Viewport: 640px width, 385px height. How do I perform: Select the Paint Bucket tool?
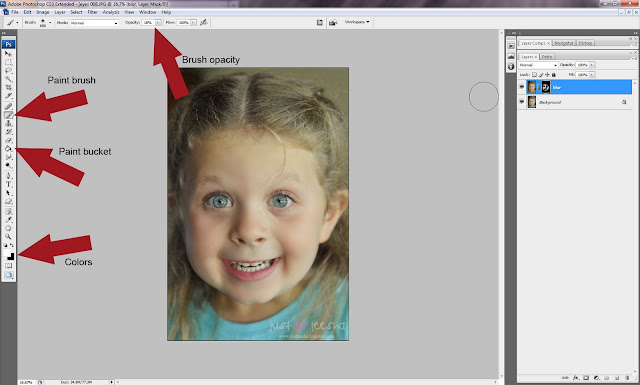click(8, 149)
